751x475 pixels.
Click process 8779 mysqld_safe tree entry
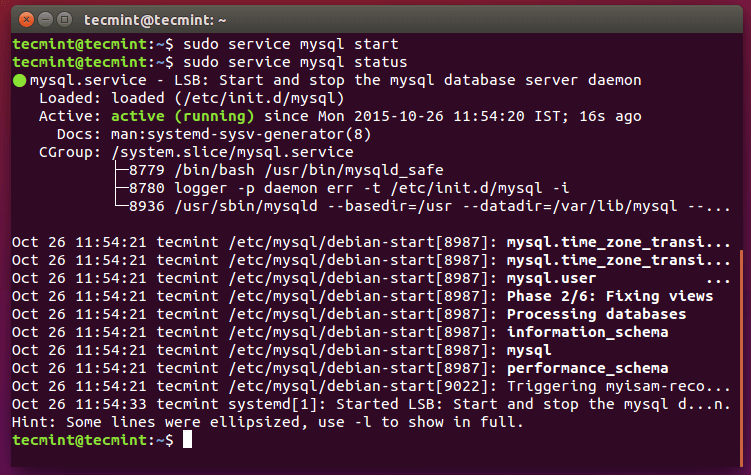(x=286, y=170)
